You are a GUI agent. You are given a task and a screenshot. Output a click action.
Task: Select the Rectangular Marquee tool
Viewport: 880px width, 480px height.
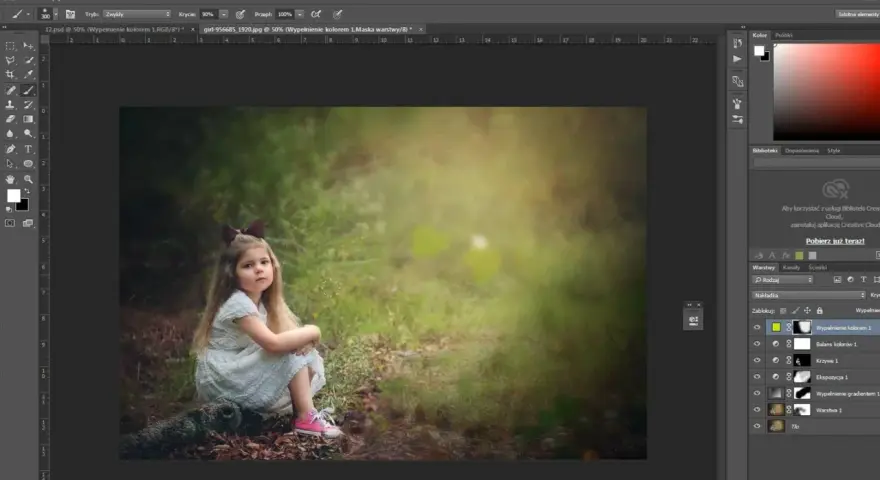pos(10,46)
